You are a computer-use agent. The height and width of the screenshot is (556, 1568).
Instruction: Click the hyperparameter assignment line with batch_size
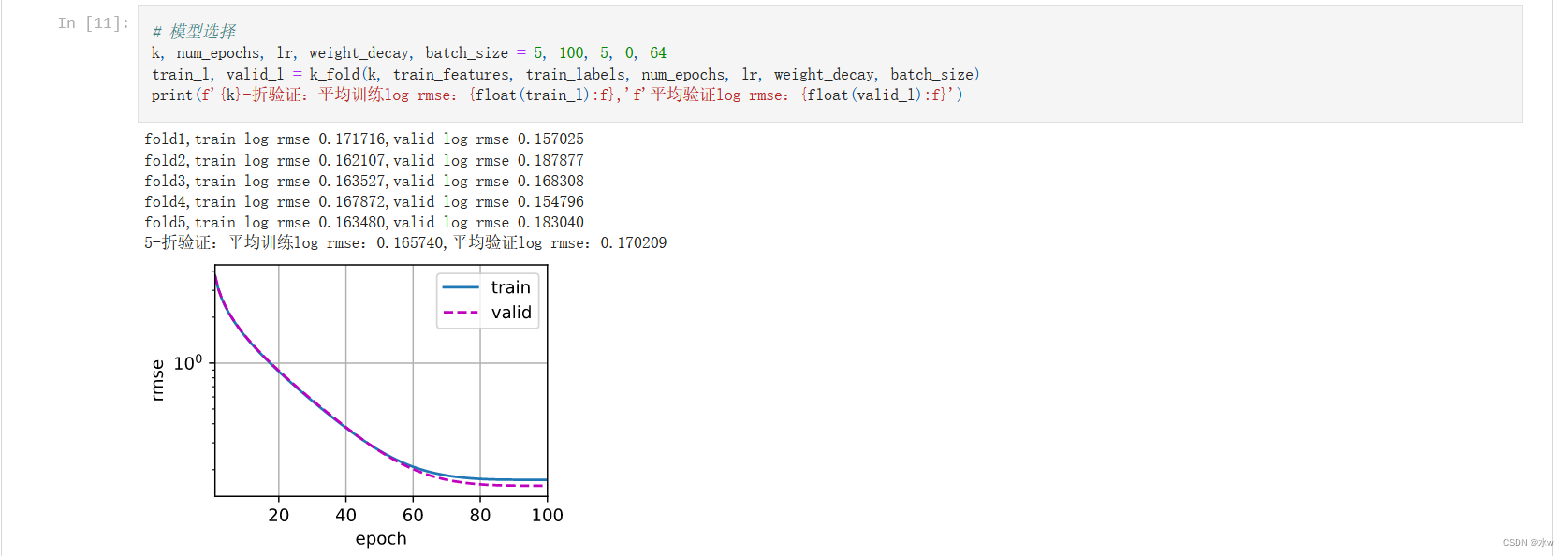click(x=409, y=53)
